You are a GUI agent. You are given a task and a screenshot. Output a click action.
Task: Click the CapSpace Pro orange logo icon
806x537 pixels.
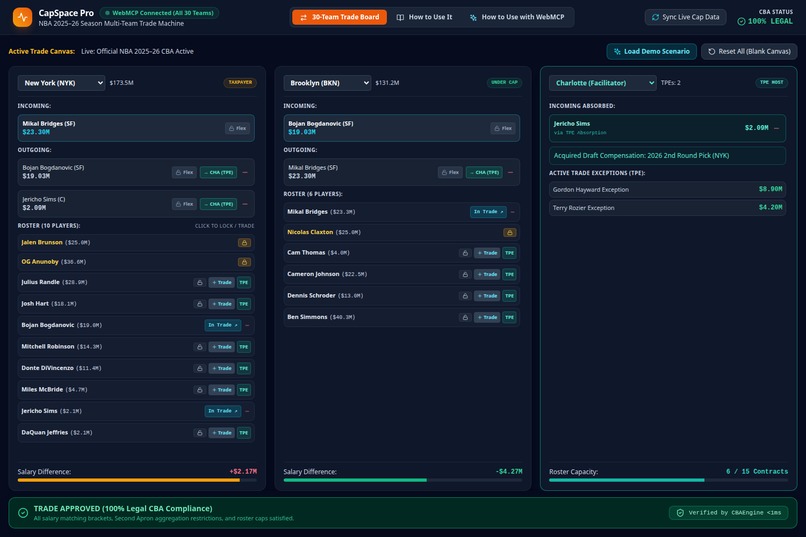[x=22, y=17]
